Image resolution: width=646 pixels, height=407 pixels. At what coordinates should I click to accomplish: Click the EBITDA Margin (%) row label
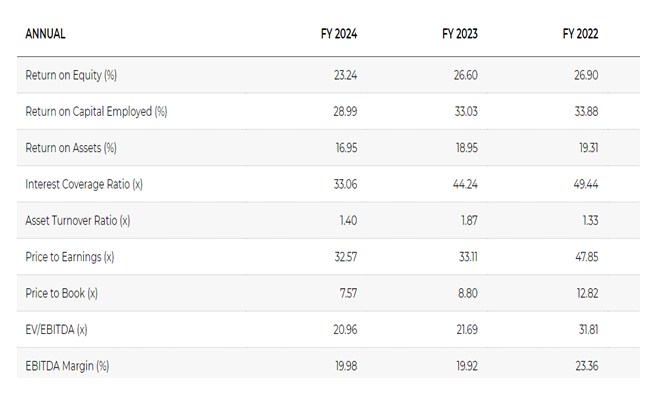point(67,366)
